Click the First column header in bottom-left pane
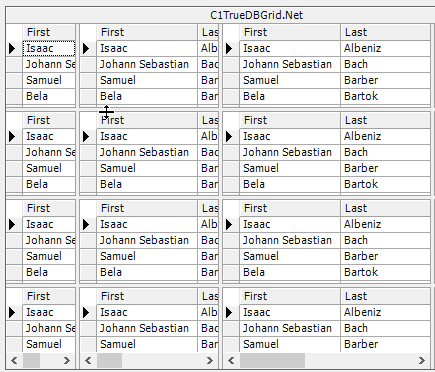Viewport: 435px width, 372px height. point(49,296)
